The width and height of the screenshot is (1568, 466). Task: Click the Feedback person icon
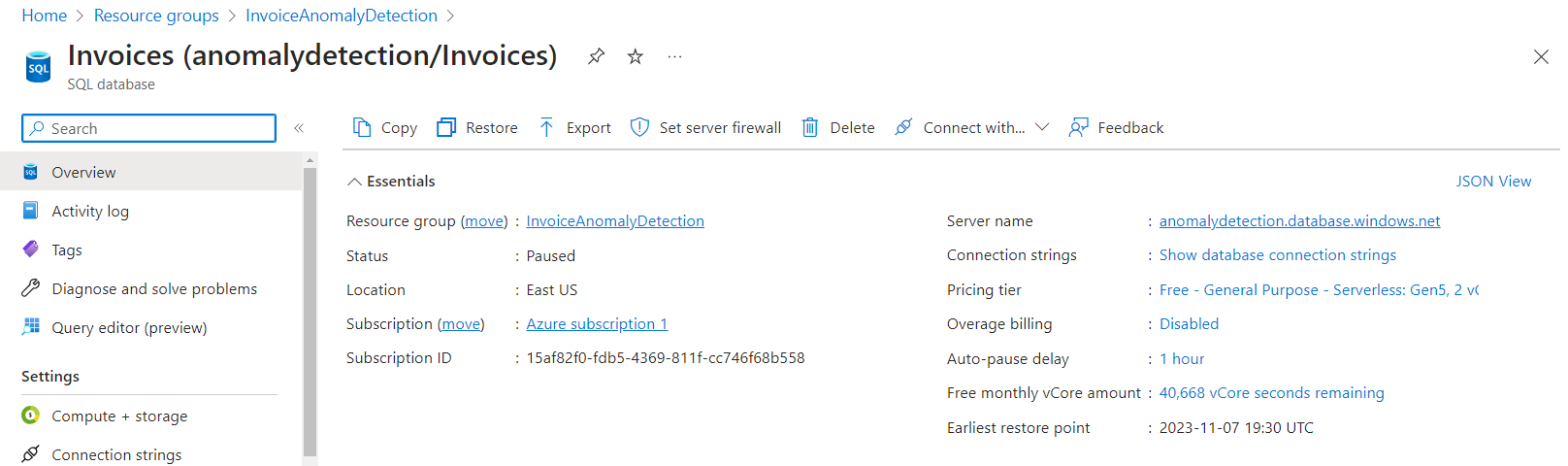pos(1078,127)
